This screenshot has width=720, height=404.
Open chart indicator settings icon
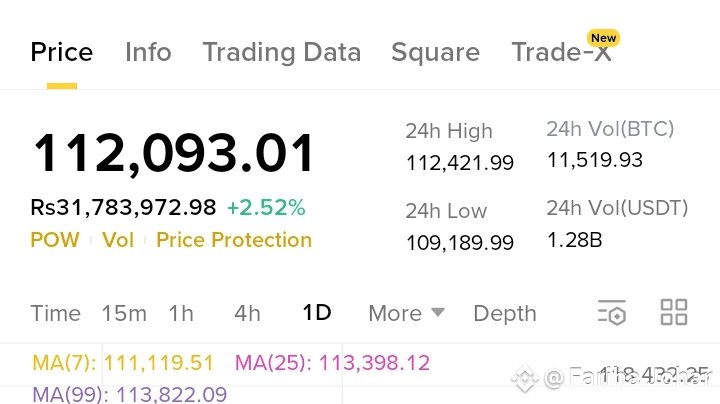pyautogui.click(x=611, y=313)
